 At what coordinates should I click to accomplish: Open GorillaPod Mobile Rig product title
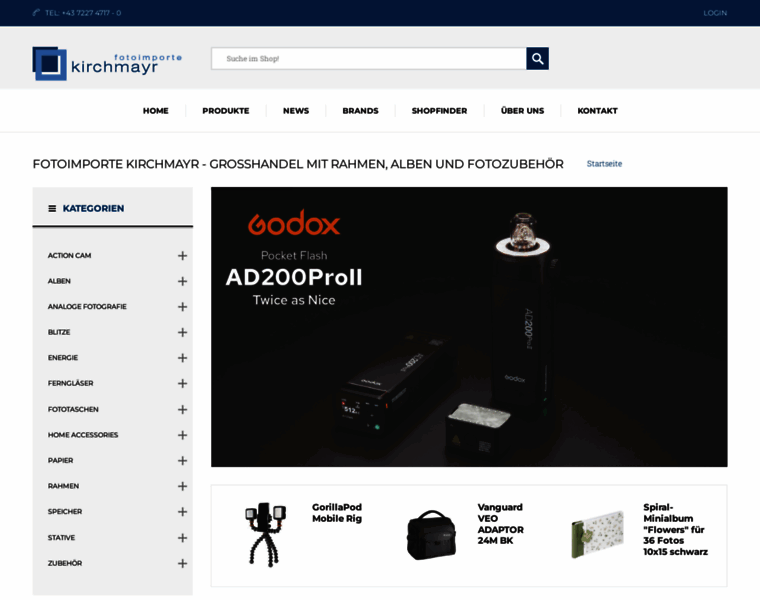[x=337, y=513]
